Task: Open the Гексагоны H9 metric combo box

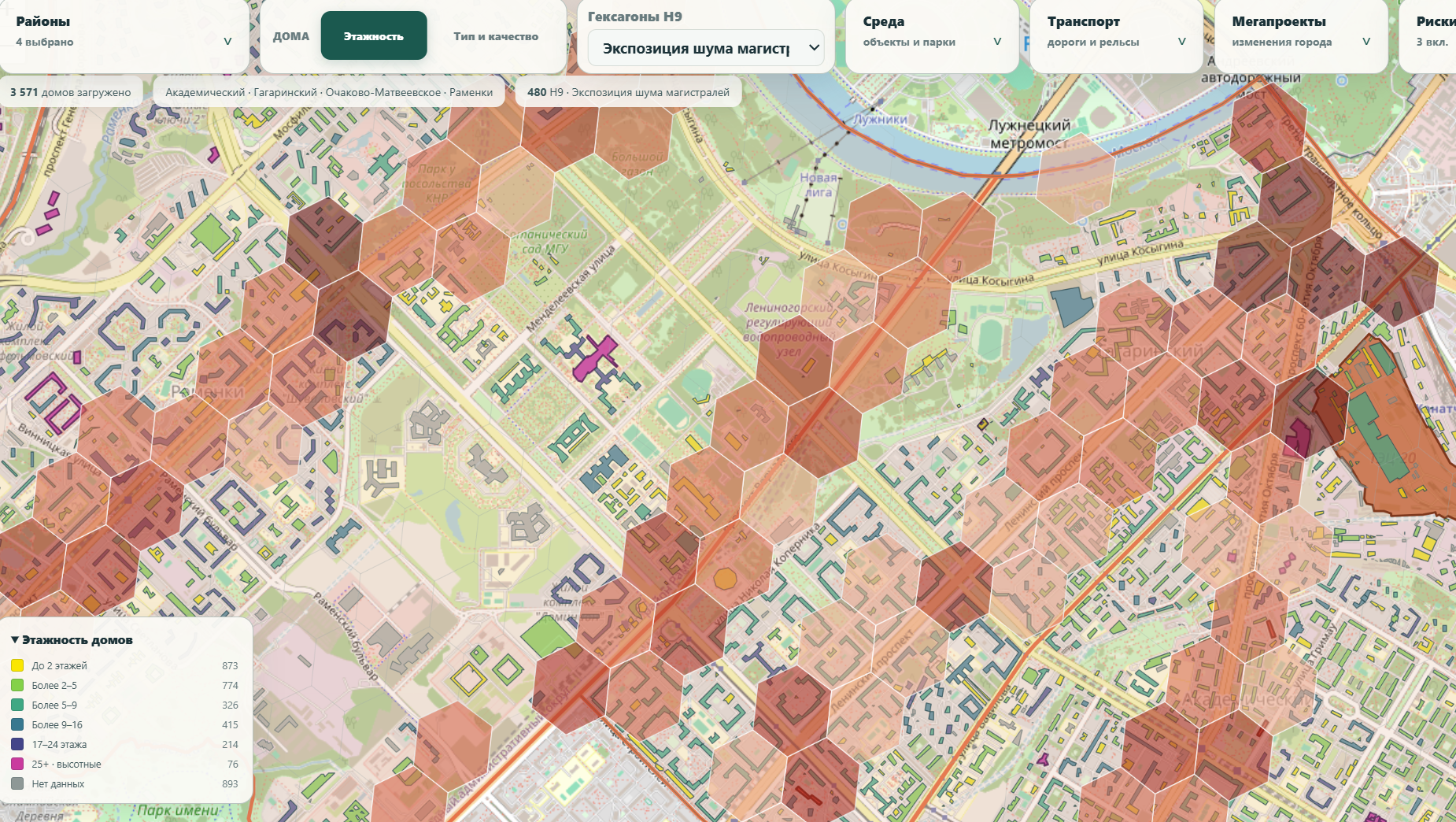Action: pos(706,48)
